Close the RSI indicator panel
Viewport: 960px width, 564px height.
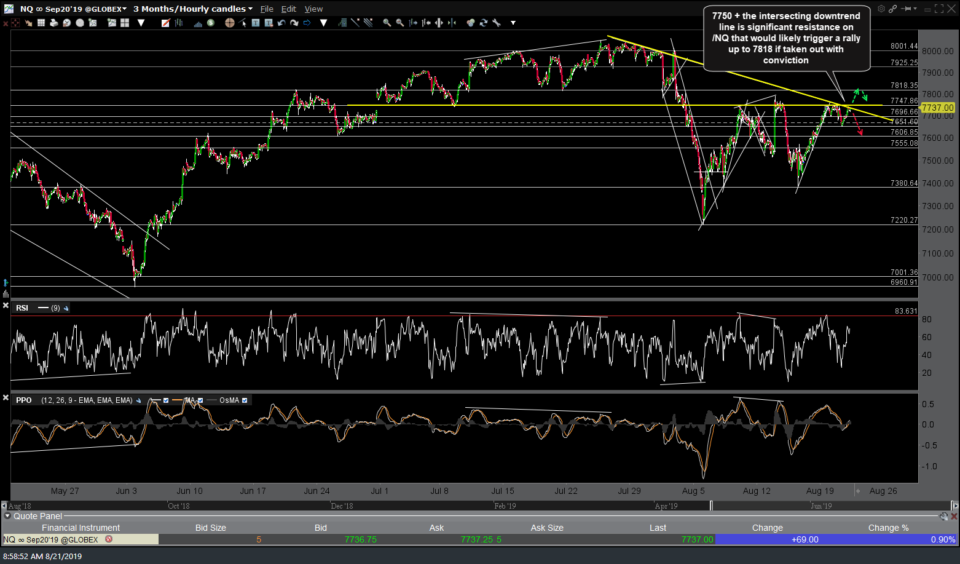click(x=6, y=306)
